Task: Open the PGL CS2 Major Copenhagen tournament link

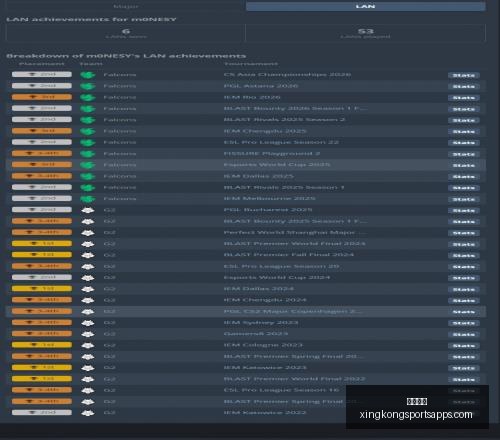Action: (x=293, y=311)
